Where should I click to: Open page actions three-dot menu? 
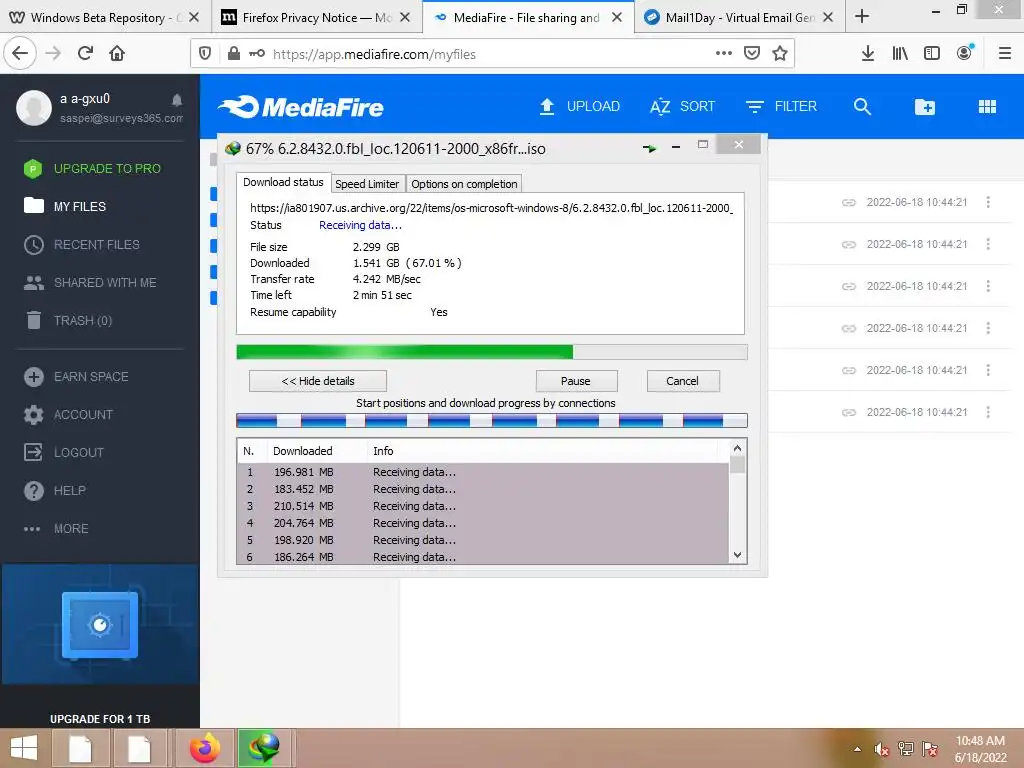pyautogui.click(x=724, y=54)
